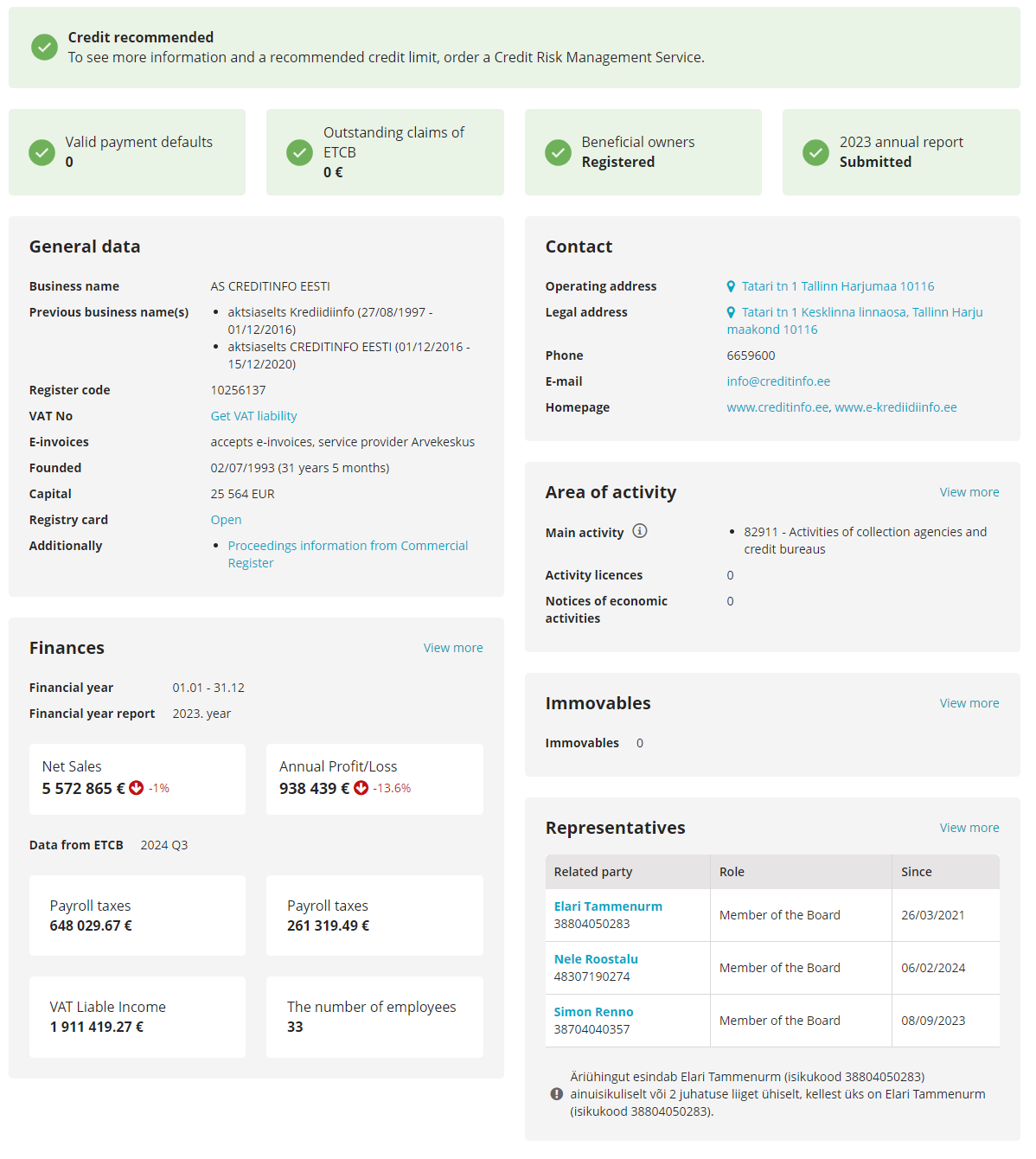The image size is (1036, 1159).
Task: Open Proceedings information from Commercial Register
Action: [x=348, y=545]
